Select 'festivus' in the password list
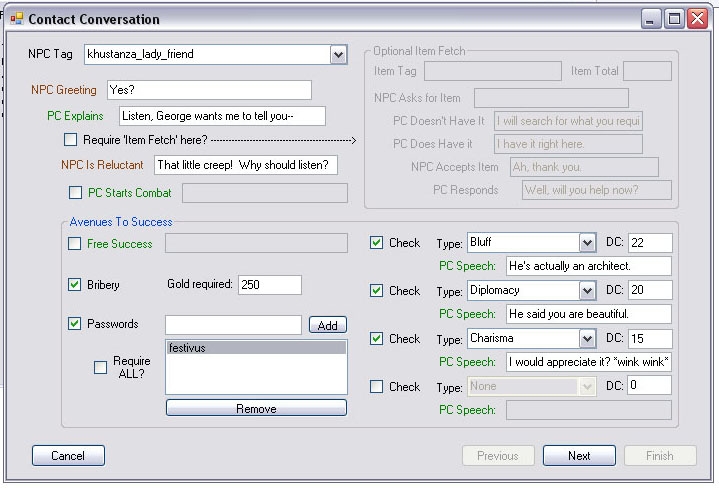The height and width of the screenshot is (489, 719). coord(255,348)
